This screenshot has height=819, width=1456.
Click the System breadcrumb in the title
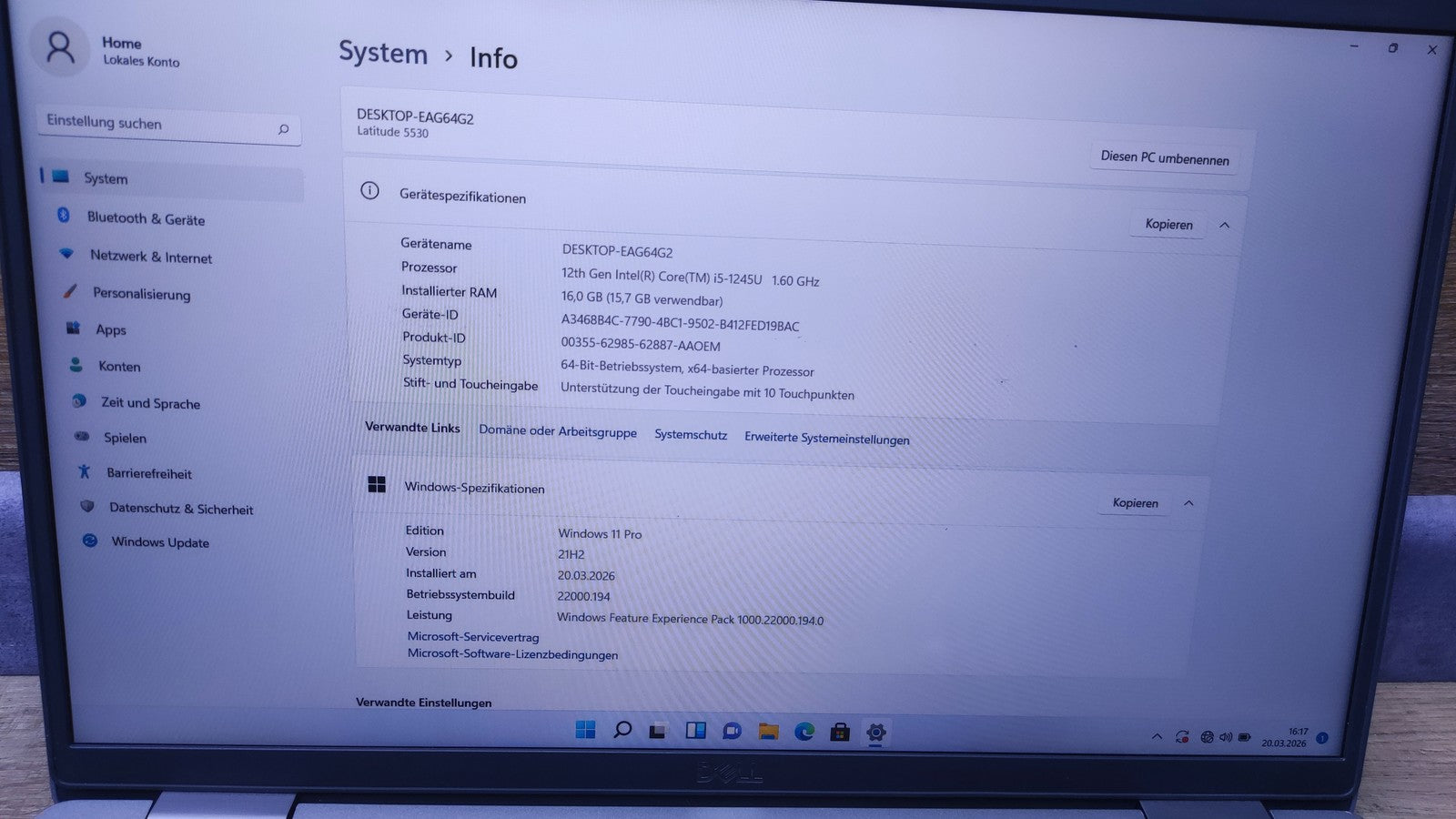tap(383, 53)
